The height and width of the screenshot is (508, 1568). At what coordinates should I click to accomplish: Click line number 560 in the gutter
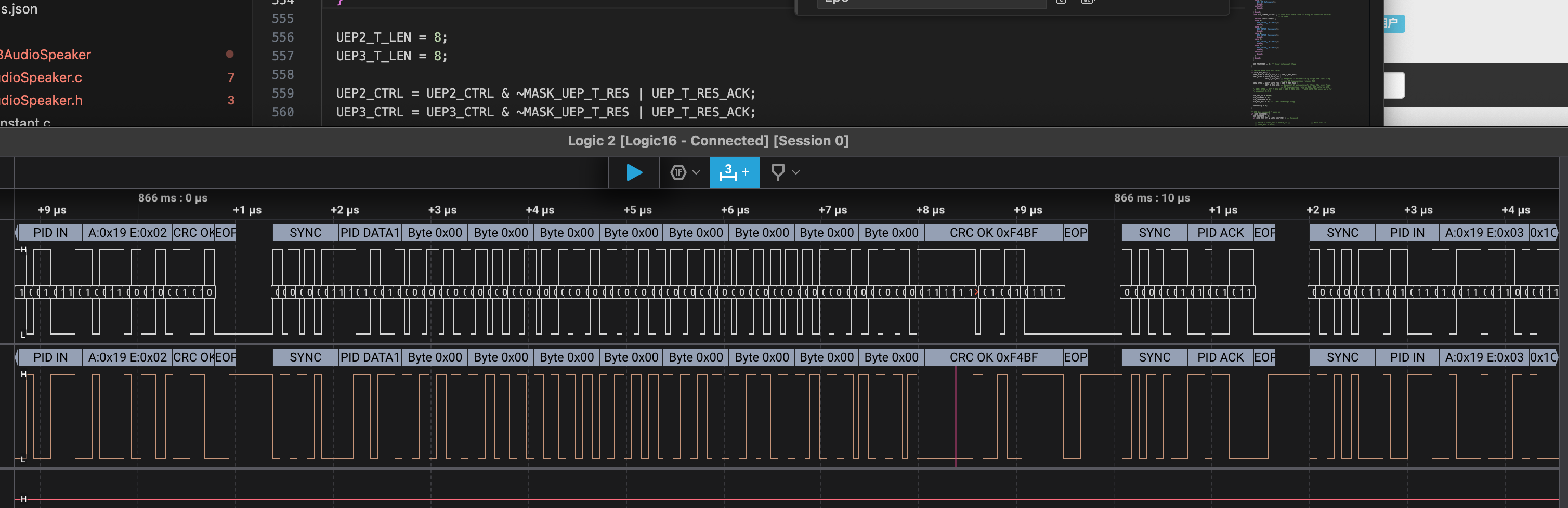coord(282,112)
